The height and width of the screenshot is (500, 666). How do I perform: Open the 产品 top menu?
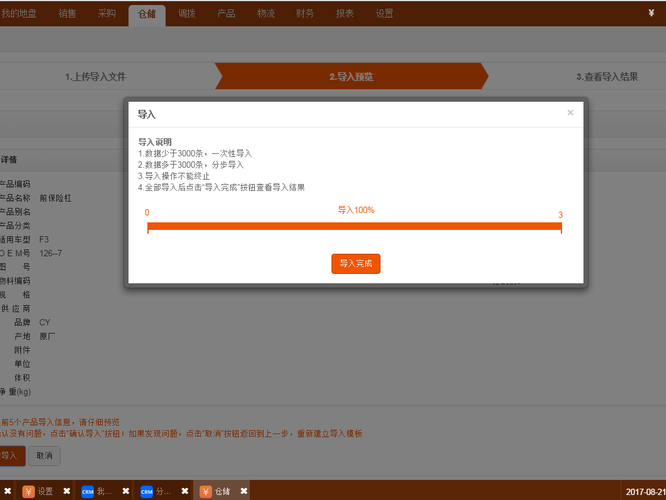click(x=226, y=14)
